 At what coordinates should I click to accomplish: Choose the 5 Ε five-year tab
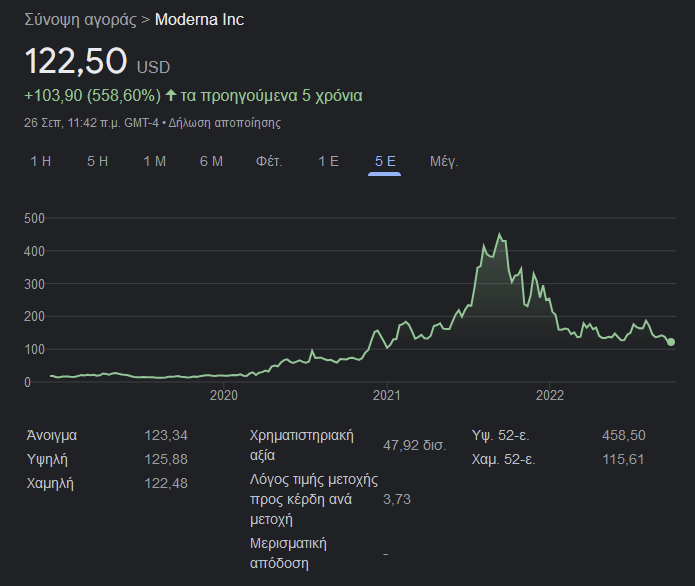click(x=385, y=161)
